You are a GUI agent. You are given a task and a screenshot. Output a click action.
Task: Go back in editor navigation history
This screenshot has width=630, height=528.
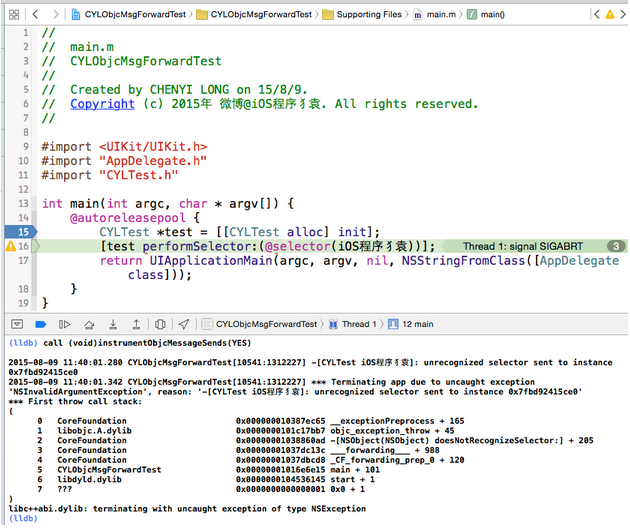click(37, 15)
